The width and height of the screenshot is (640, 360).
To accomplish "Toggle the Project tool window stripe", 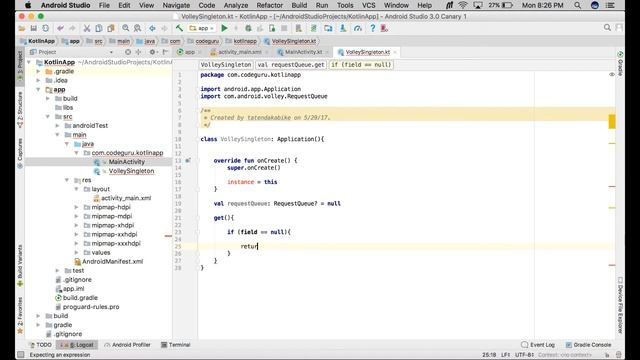I will (x=20, y=66).
